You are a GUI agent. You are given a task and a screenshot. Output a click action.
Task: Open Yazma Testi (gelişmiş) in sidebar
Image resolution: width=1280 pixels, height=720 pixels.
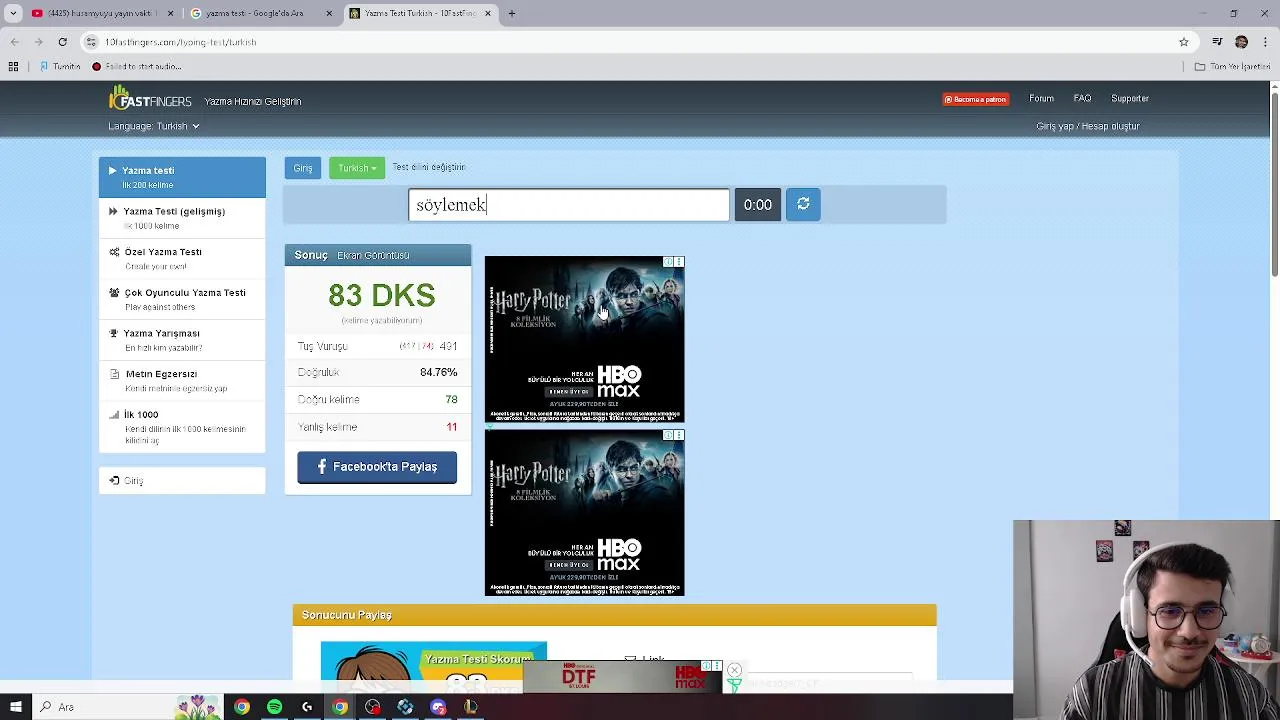(x=182, y=217)
